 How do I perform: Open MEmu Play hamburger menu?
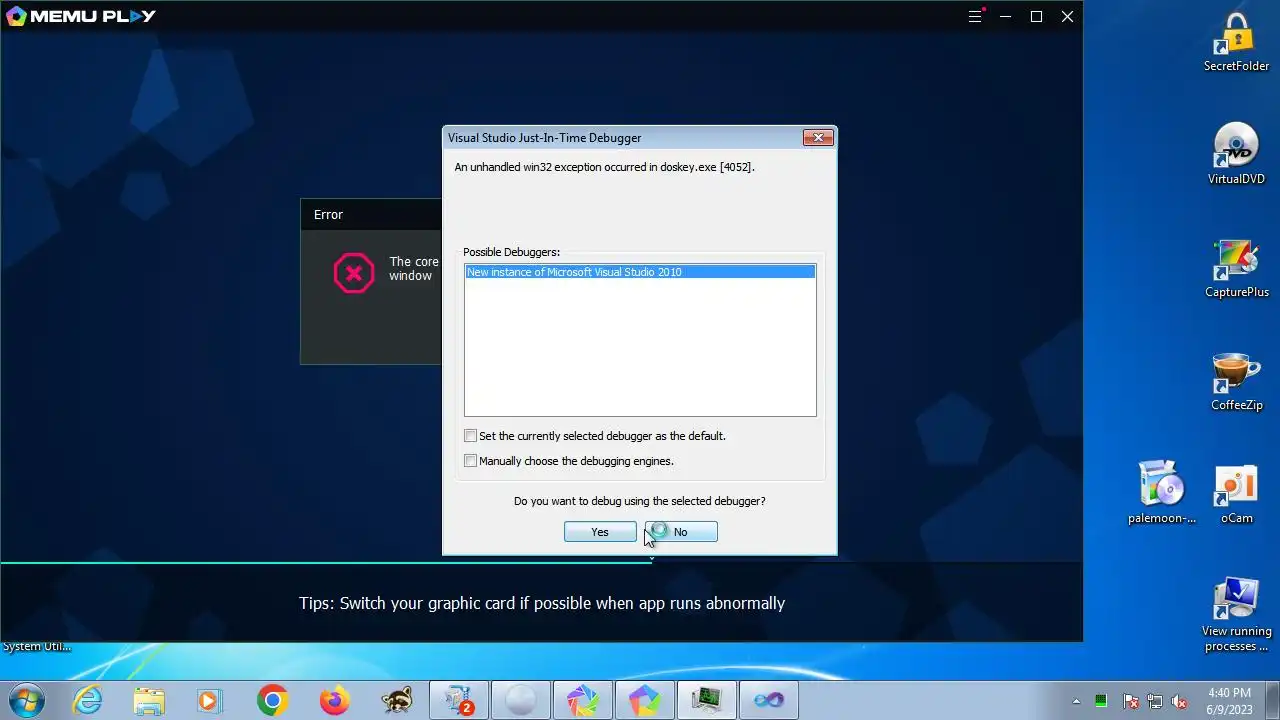(x=975, y=16)
